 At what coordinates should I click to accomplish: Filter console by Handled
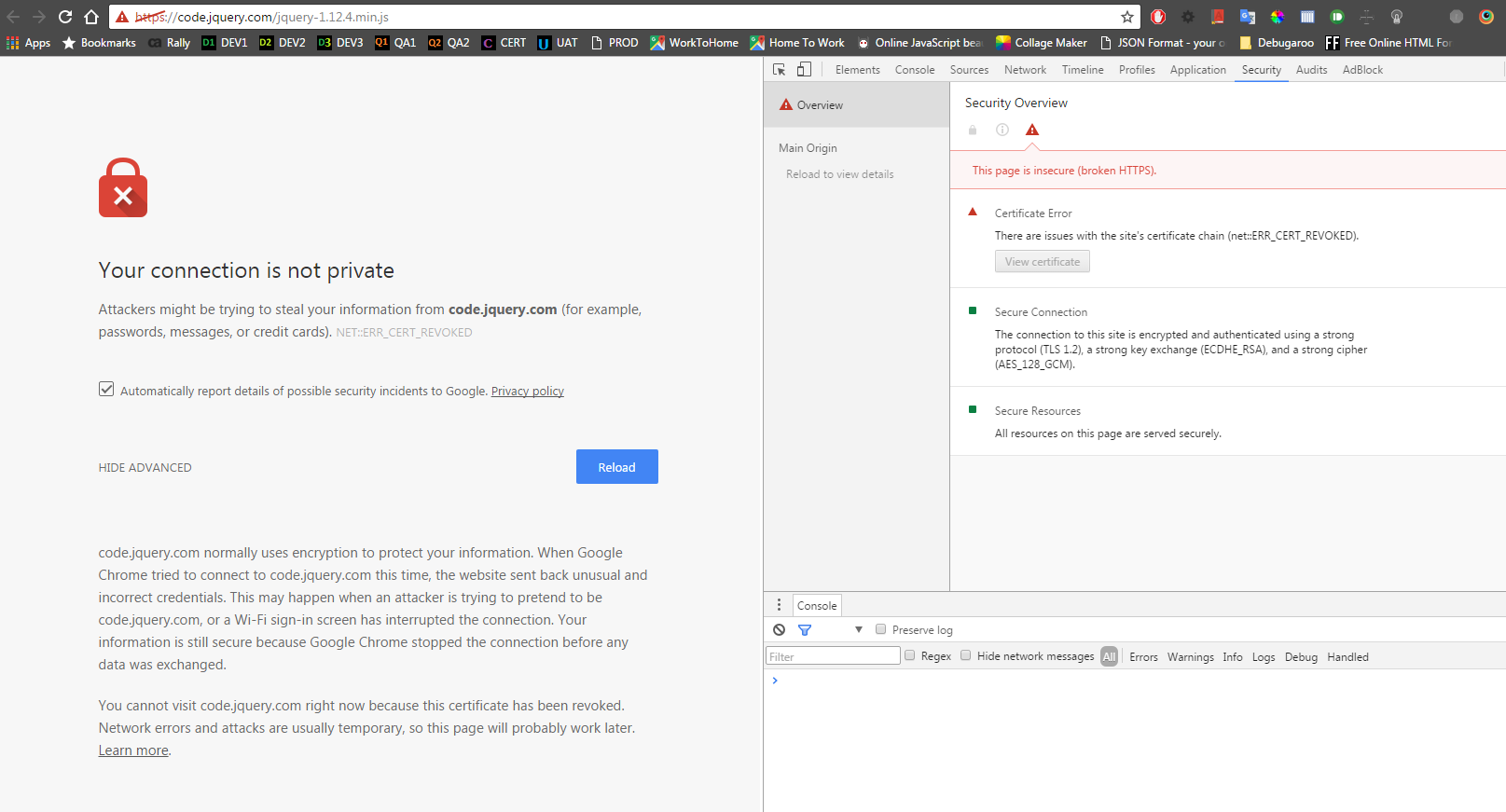pyautogui.click(x=1347, y=657)
